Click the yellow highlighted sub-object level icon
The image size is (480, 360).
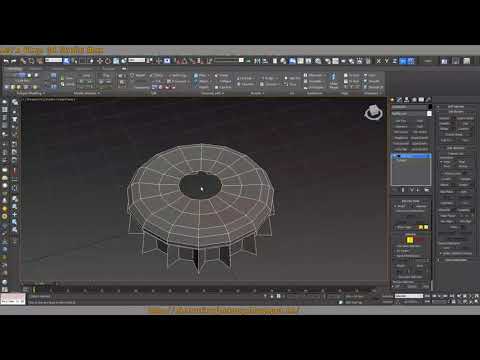tap(410, 240)
